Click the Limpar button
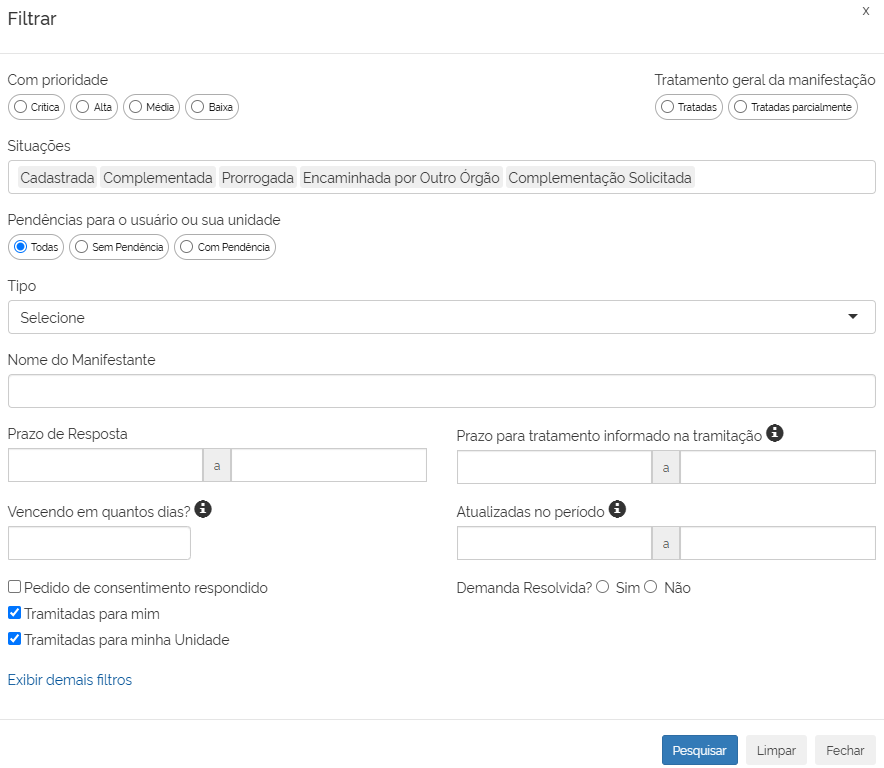 (x=776, y=750)
